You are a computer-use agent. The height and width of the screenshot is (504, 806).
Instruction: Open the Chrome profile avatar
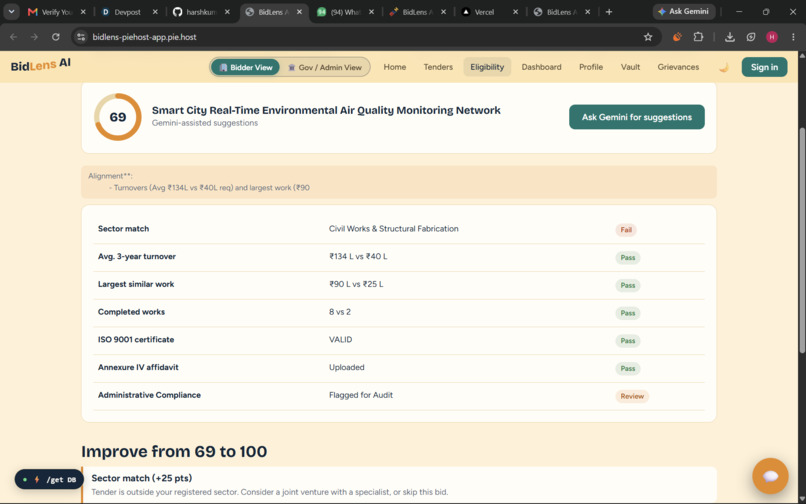tap(772, 37)
